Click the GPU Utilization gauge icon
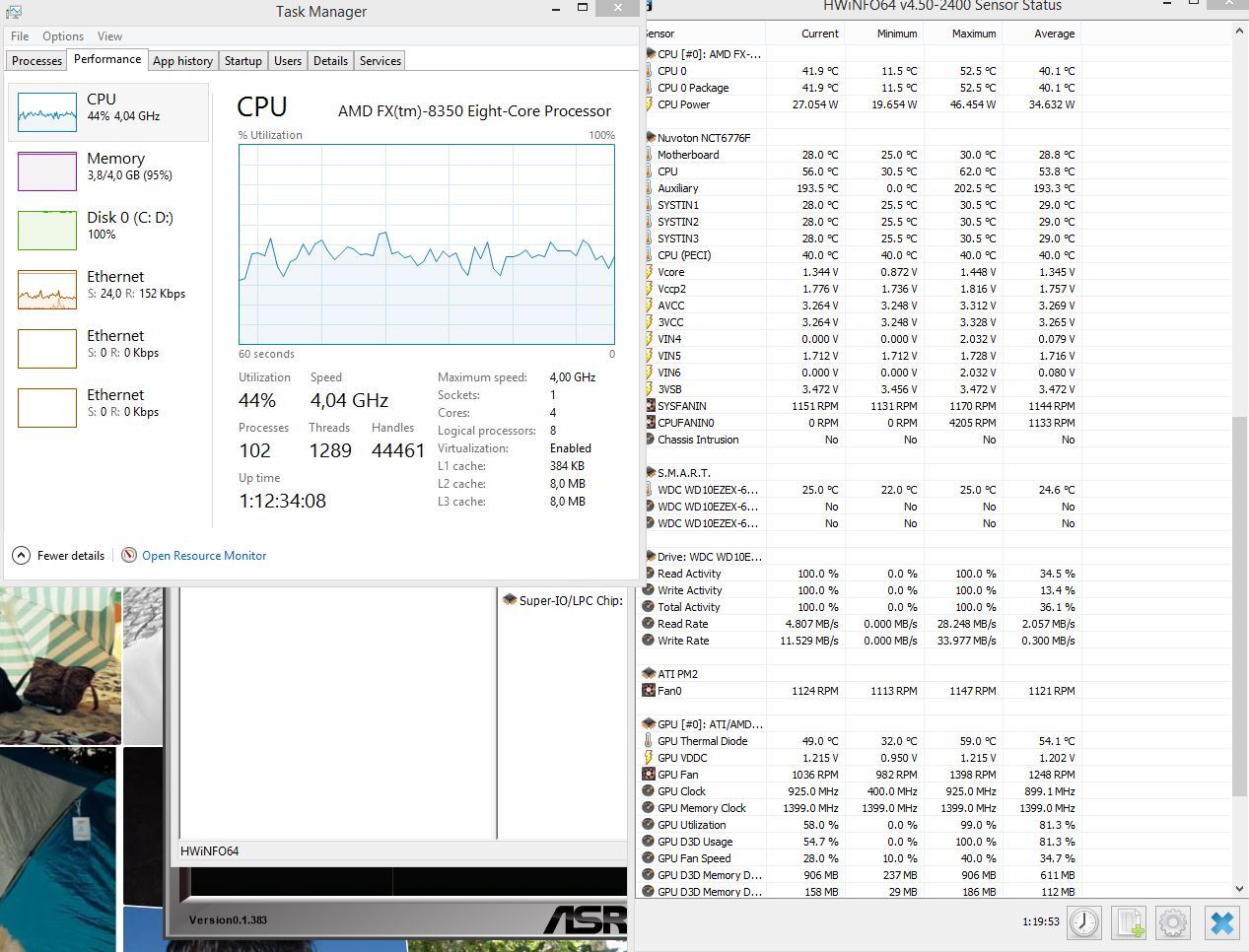This screenshot has width=1249, height=952. (649, 825)
